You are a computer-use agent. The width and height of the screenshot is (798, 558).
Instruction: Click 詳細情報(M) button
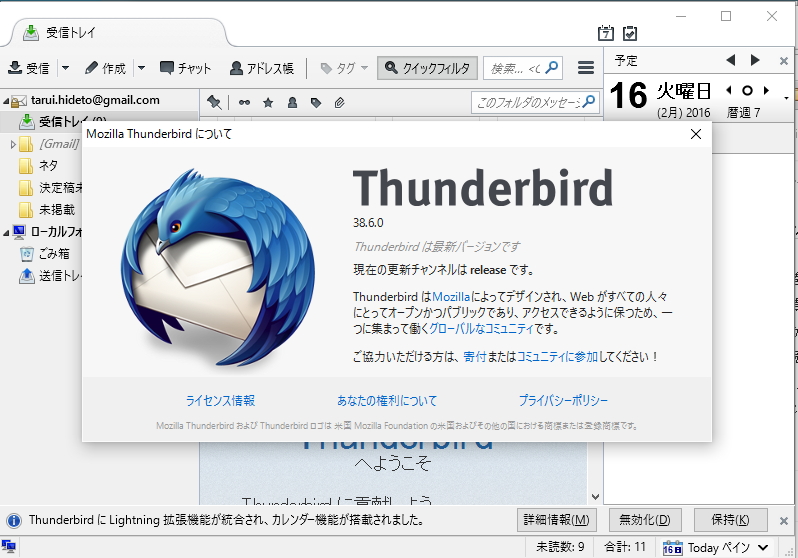[557, 520]
